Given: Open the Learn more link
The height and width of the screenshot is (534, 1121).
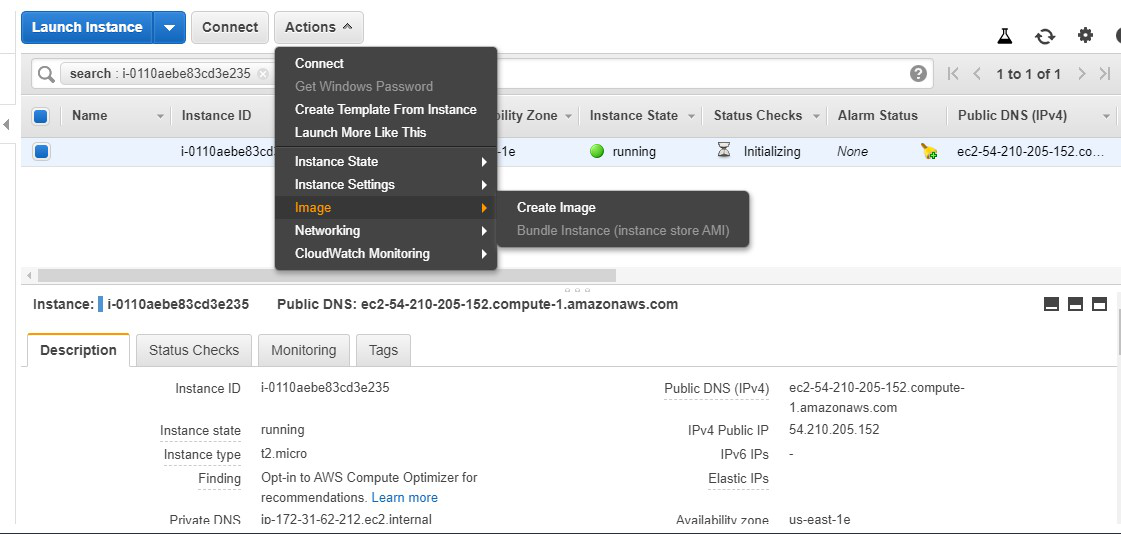Looking at the screenshot, I should (404, 497).
